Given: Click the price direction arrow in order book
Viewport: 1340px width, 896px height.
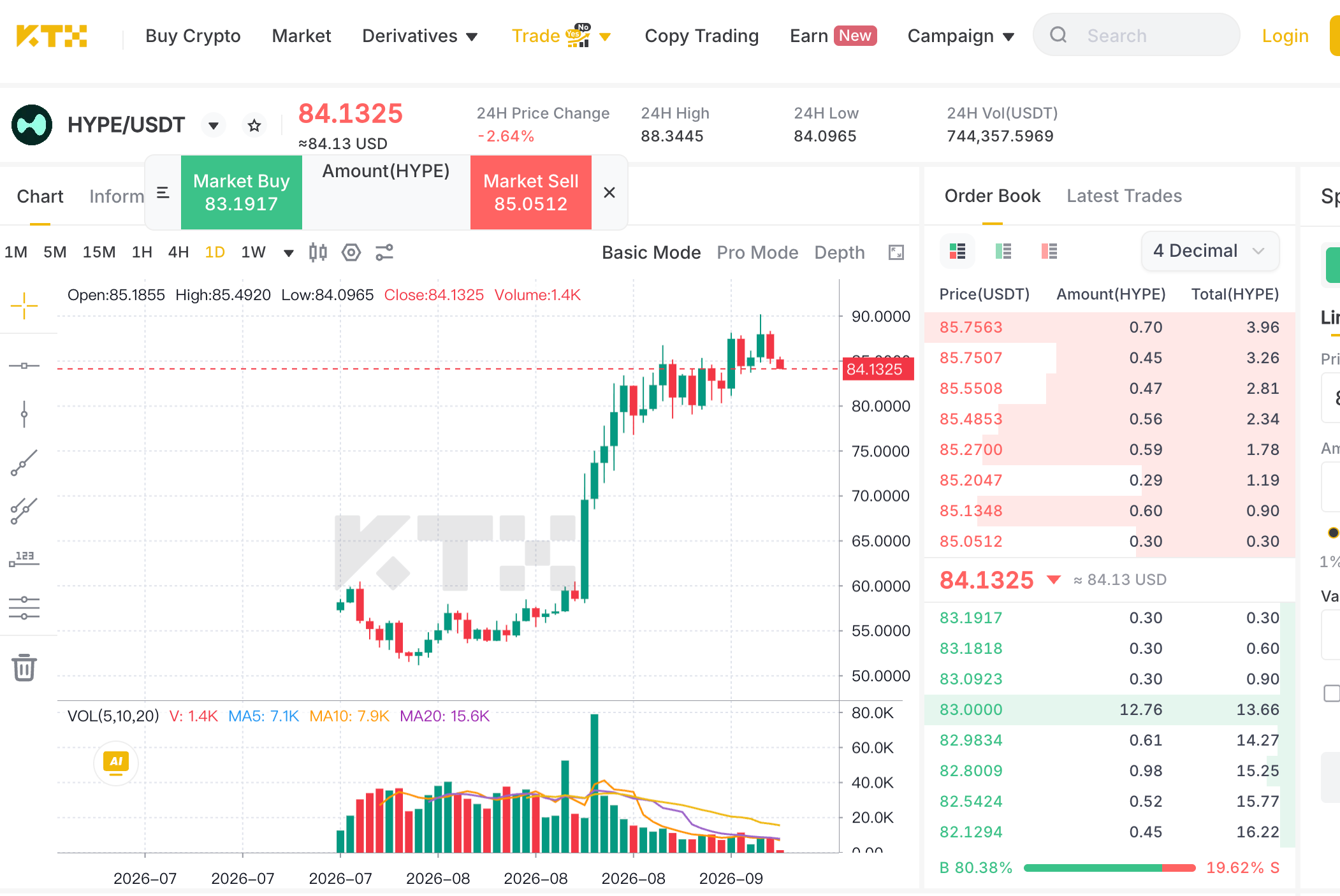Looking at the screenshot, I should tap(1054, 580).
